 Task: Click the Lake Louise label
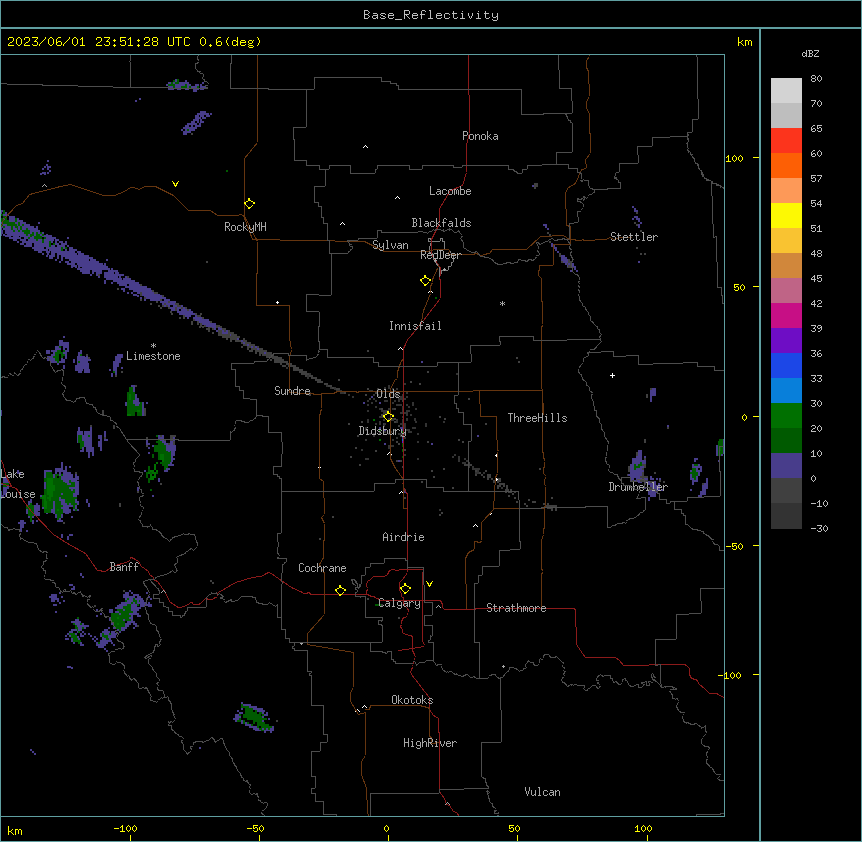click(x=16, y=484)
